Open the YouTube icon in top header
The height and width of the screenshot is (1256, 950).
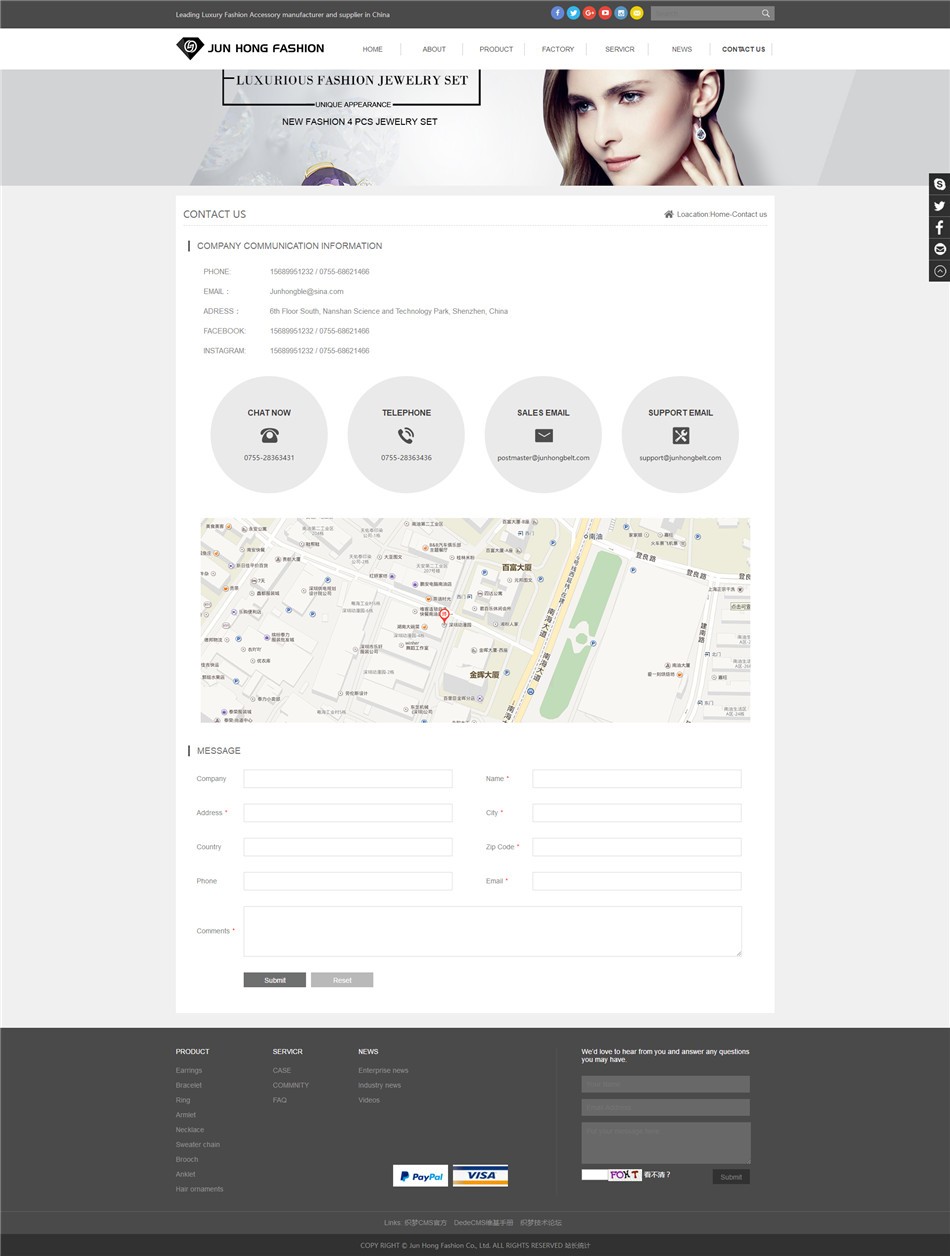pyautogui.click(x=605, y=13)
